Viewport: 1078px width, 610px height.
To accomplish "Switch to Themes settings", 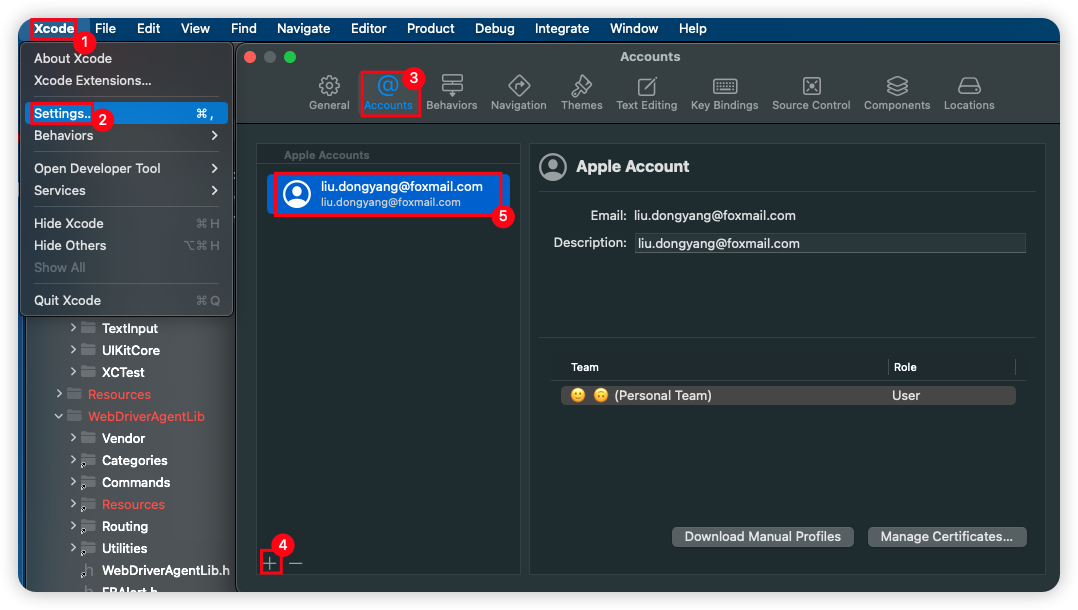I will tap(581, 93).
